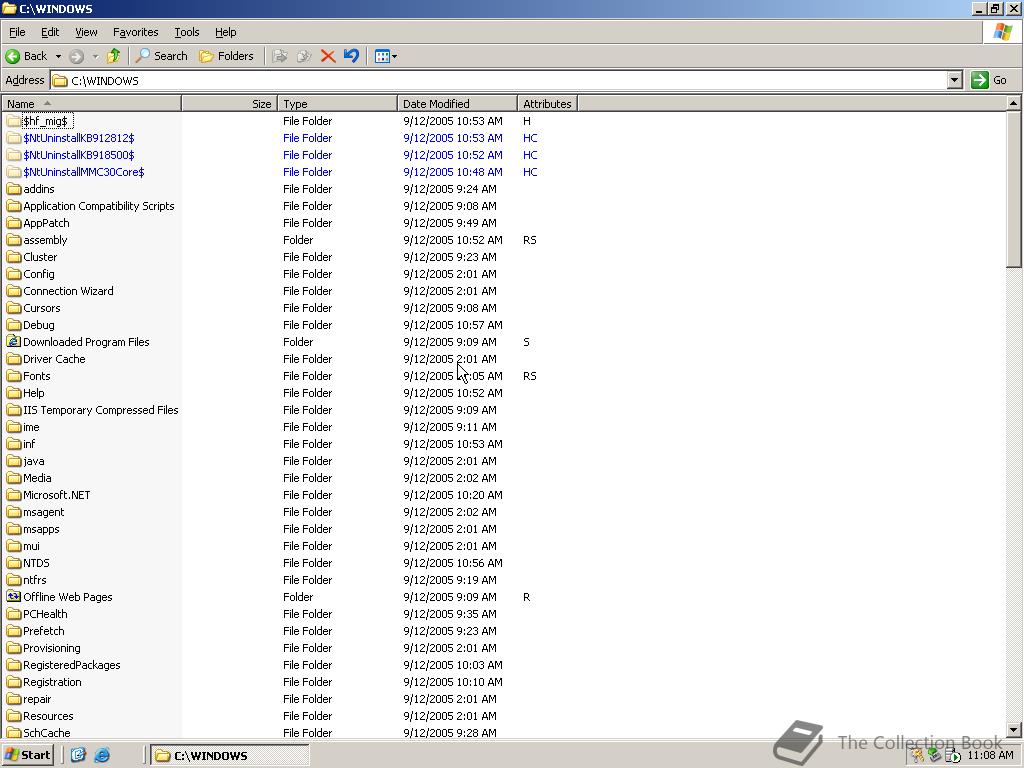Select the Offline Web Pages icon
The width and height of the screenshot is (1024, 768).
point(14,596)
